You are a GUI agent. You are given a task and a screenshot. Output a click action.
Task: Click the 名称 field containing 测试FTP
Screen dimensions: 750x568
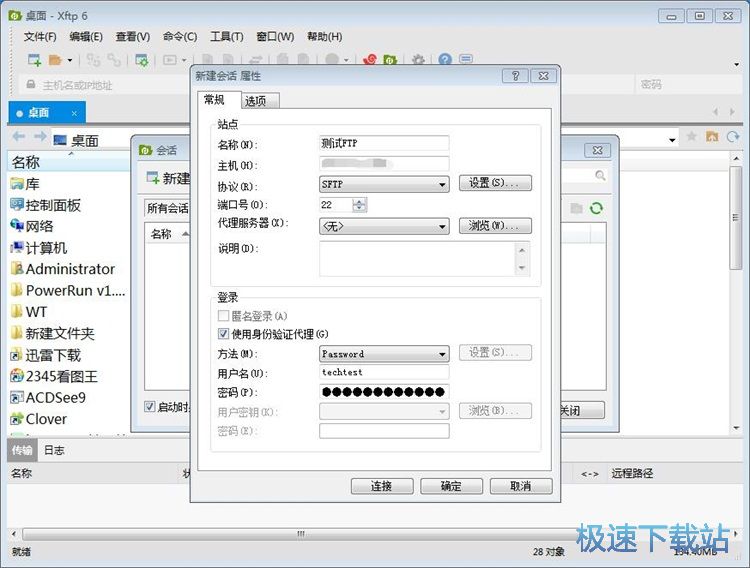(384, 143)
